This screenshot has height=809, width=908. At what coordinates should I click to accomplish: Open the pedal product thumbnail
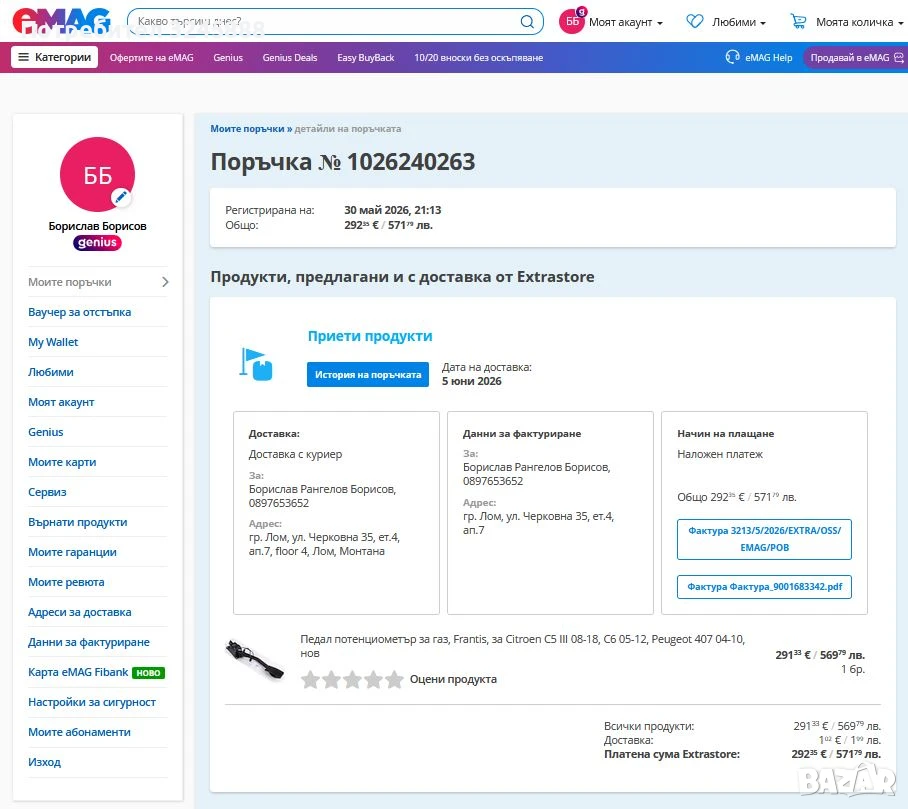255,660
